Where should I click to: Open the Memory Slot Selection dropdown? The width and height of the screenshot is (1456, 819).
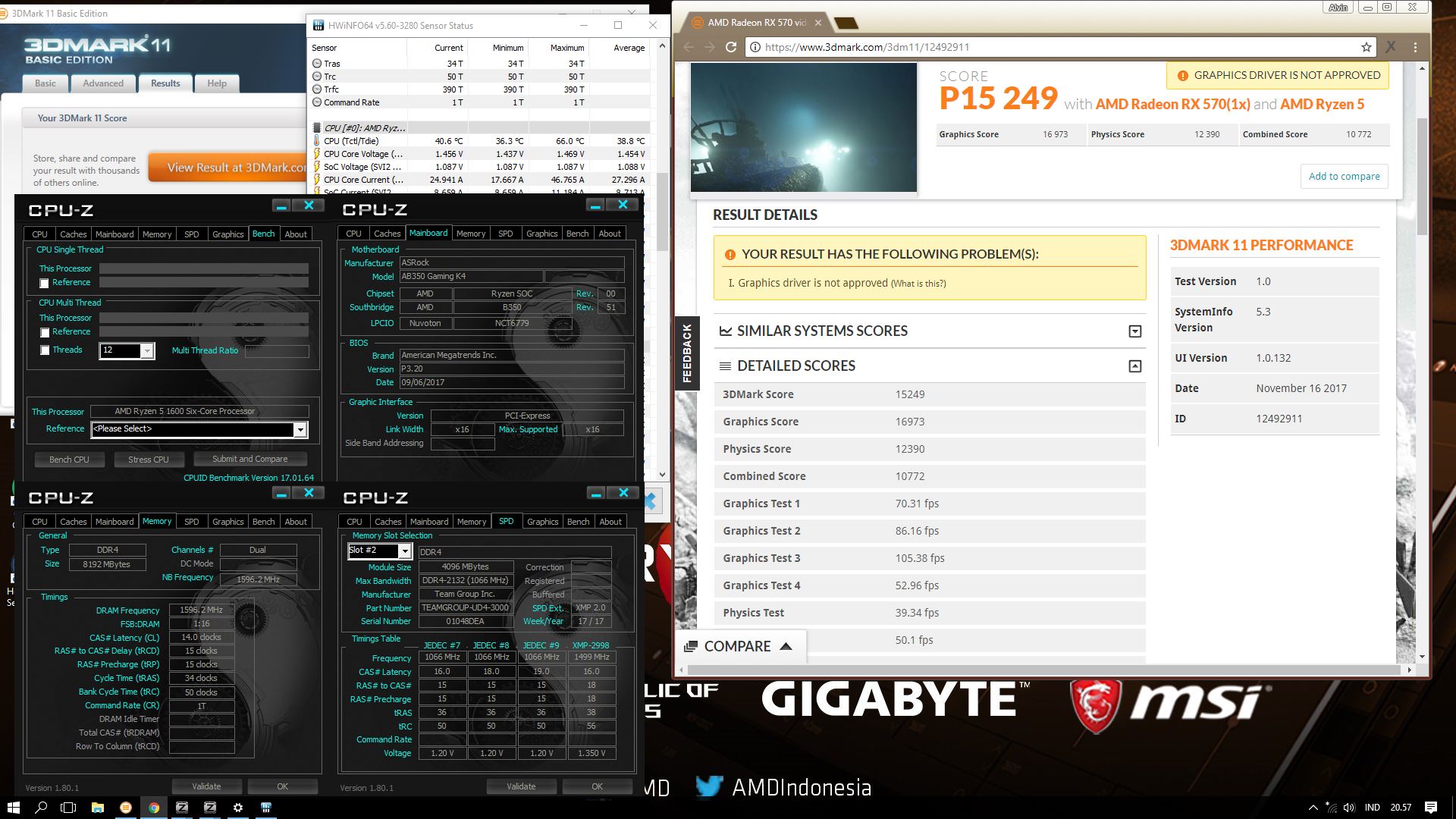(x=405, y=551)
